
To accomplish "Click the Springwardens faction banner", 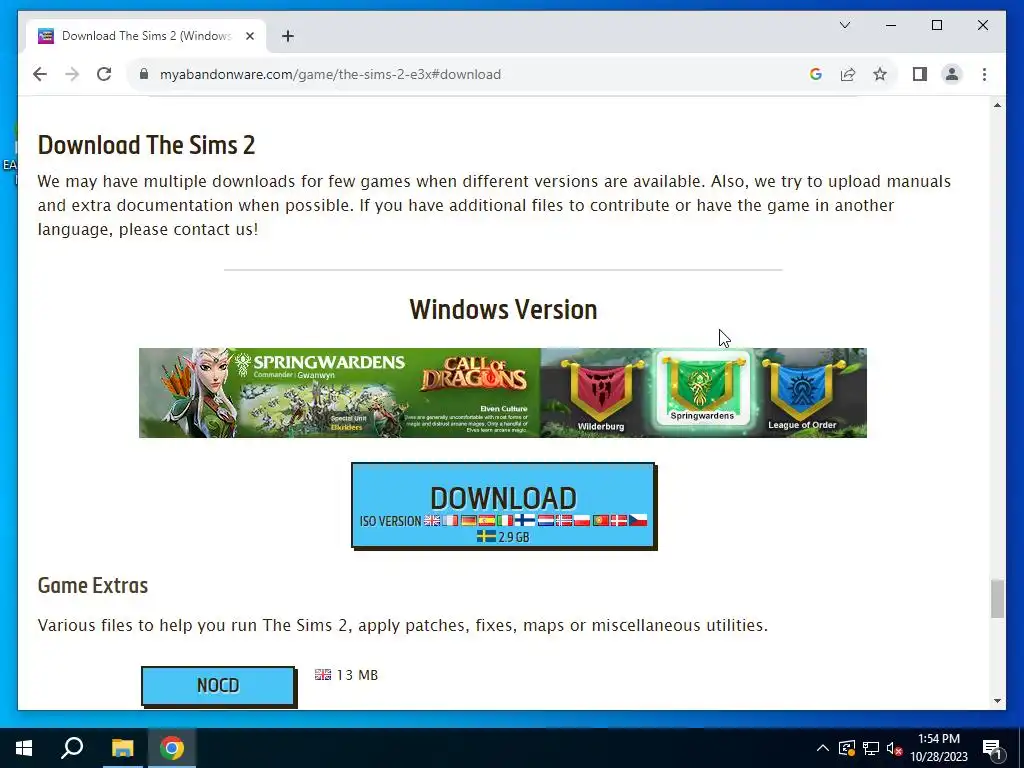I will coord(702,389).
